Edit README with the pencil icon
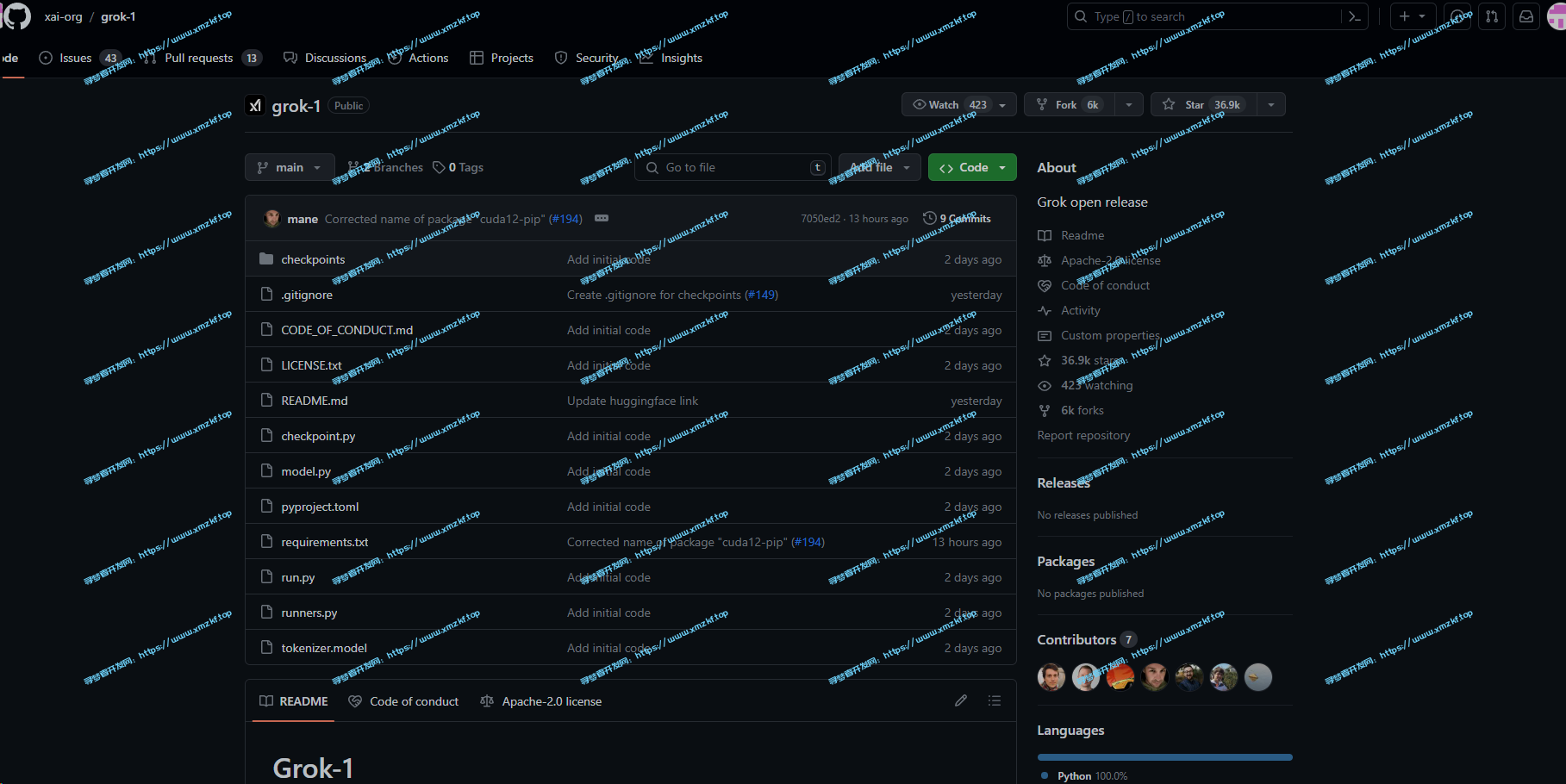 961,700
